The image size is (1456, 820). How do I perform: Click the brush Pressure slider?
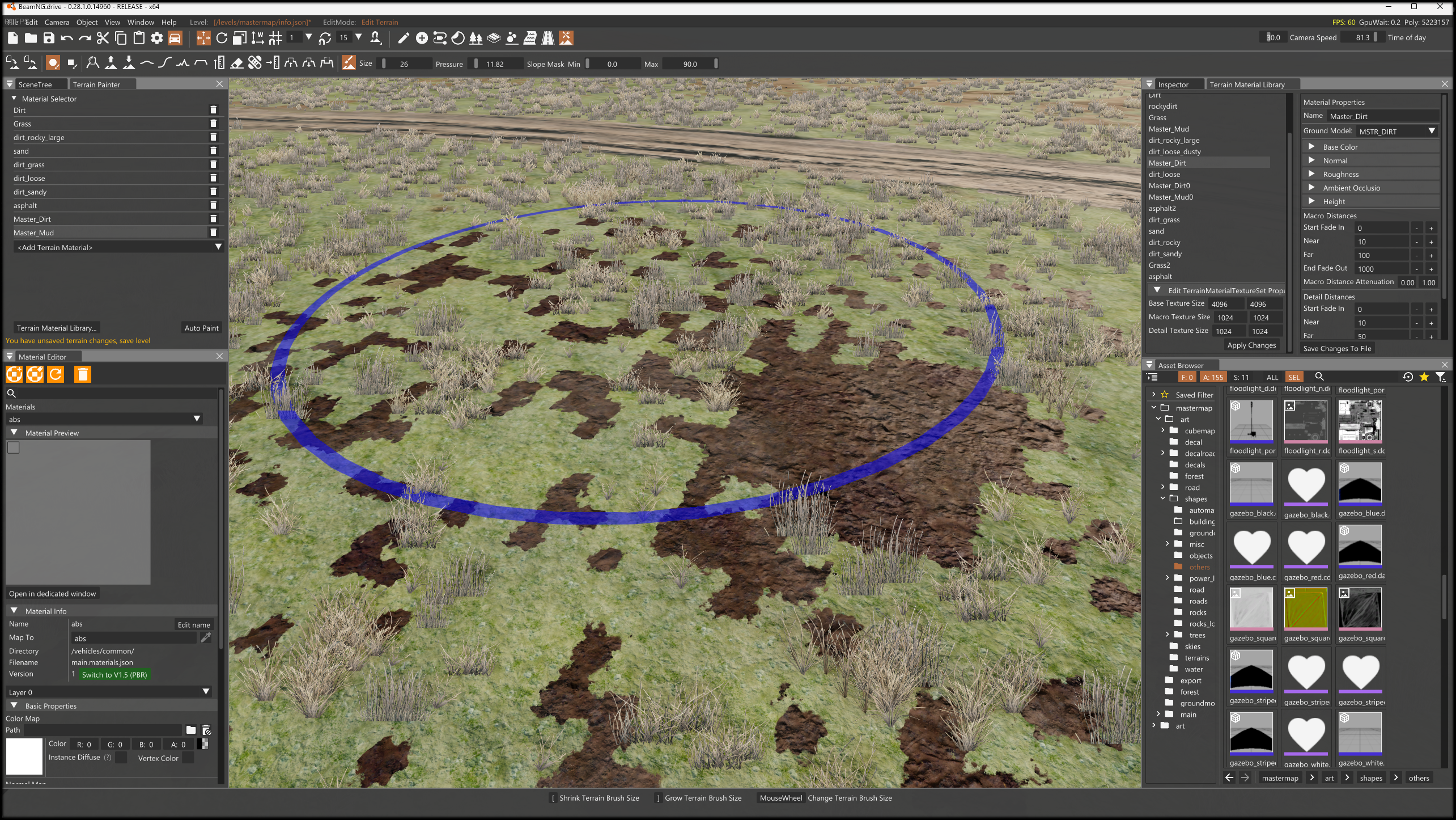pos(496,64)
